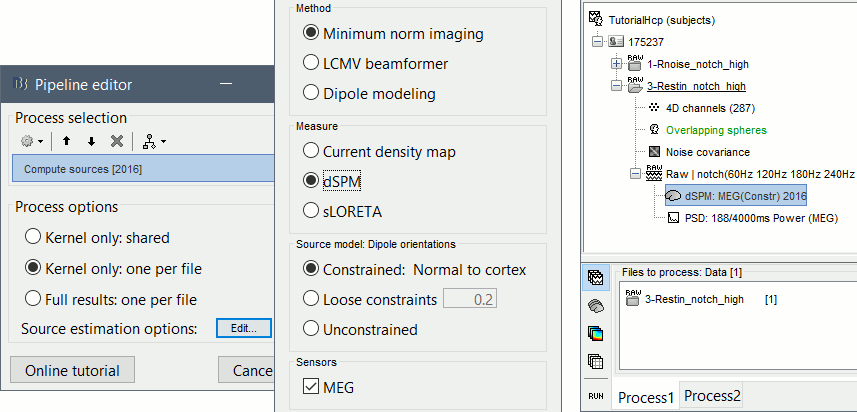857x412 pixels.
Task: Open the gear menu to add a process
Action: click(30, 142)
